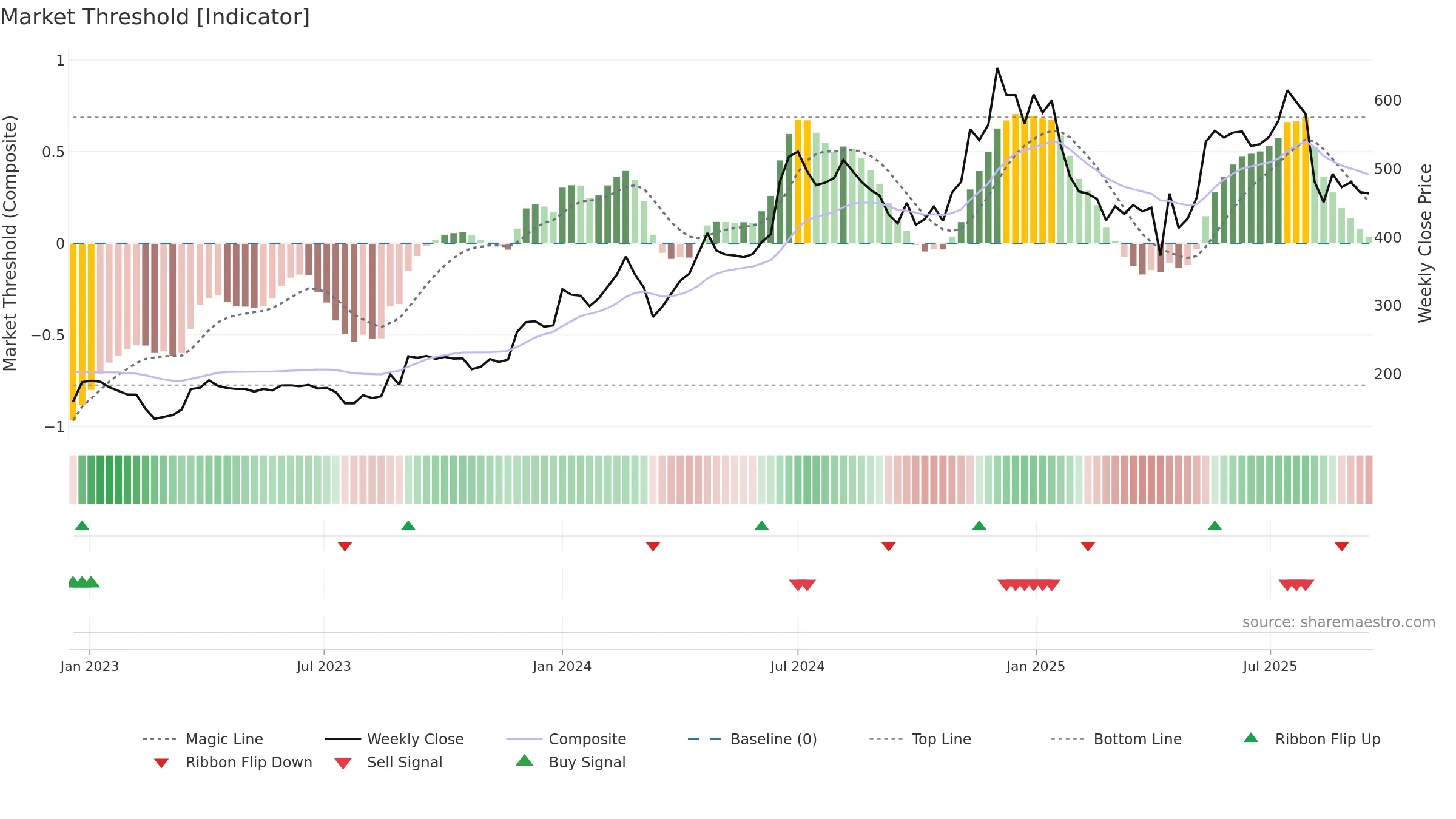
Task: Click the 400 price axis label
Action: (1388, 237)
